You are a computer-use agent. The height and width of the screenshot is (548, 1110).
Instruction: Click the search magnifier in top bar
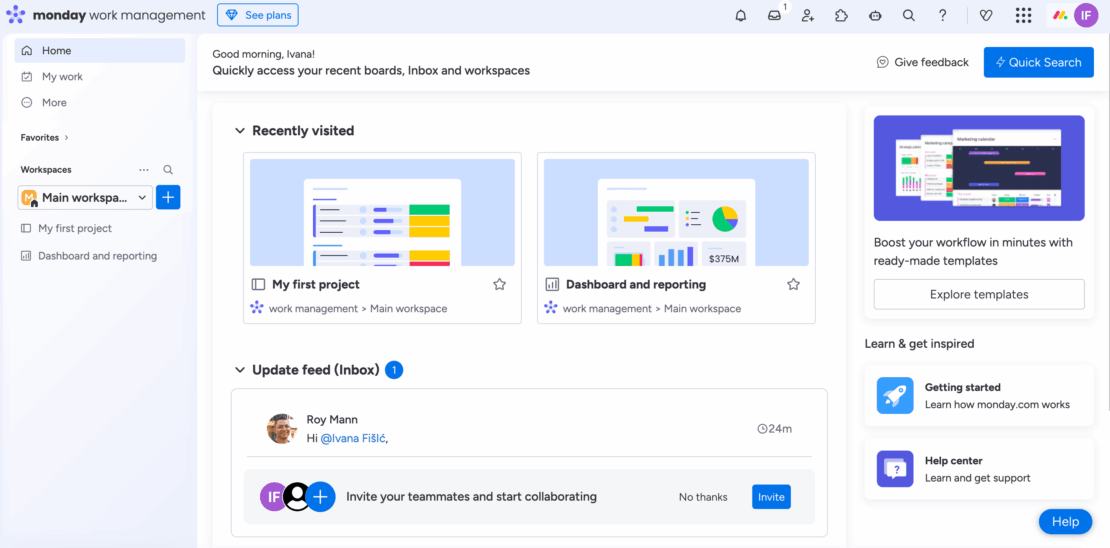pos(909,16)
